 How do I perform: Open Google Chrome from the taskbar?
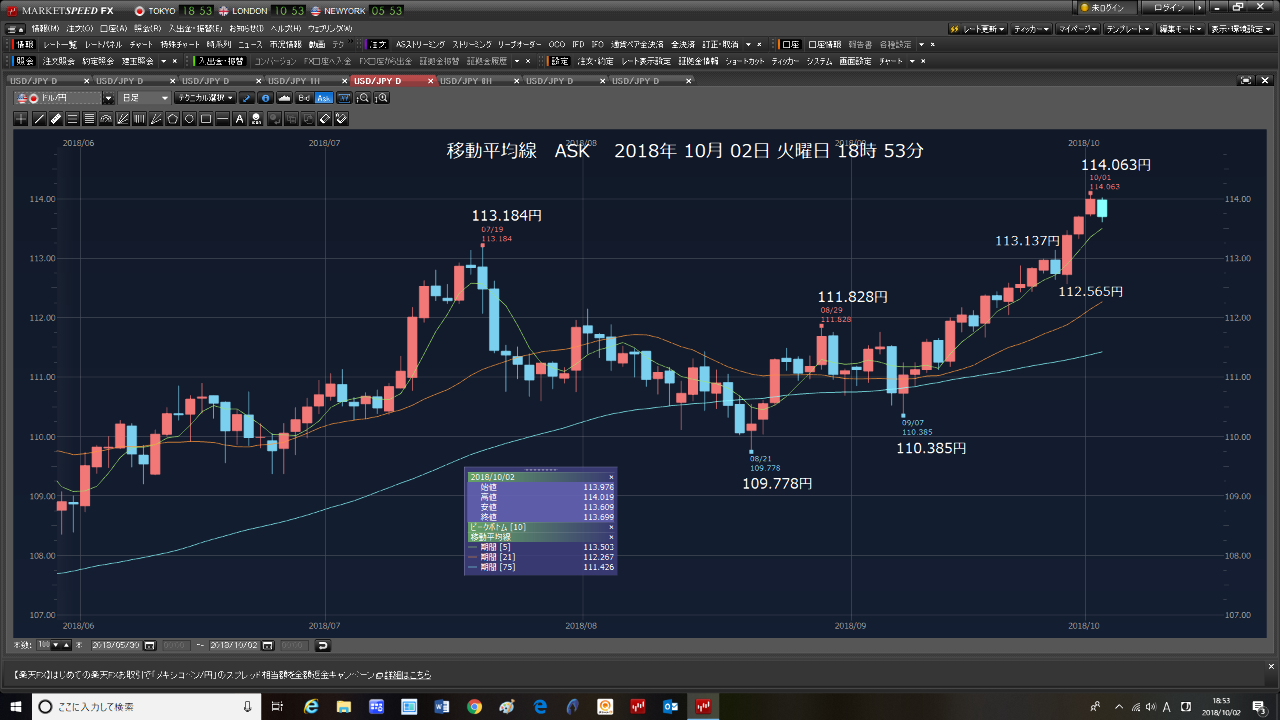point(473,707)
